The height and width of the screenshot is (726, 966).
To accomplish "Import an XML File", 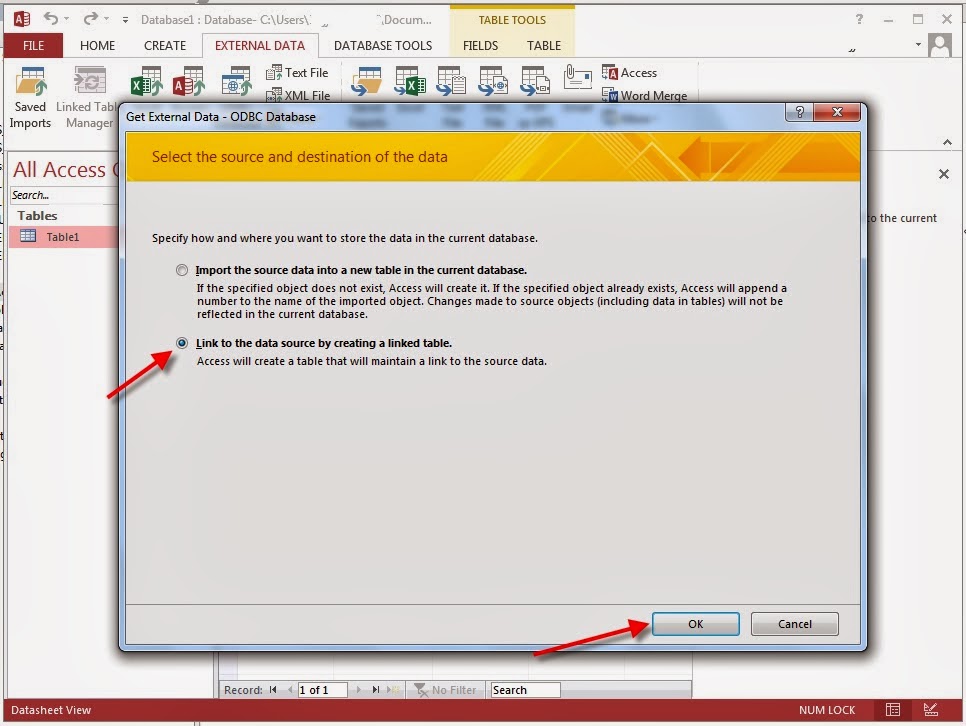I will click(x=298, y=95).
